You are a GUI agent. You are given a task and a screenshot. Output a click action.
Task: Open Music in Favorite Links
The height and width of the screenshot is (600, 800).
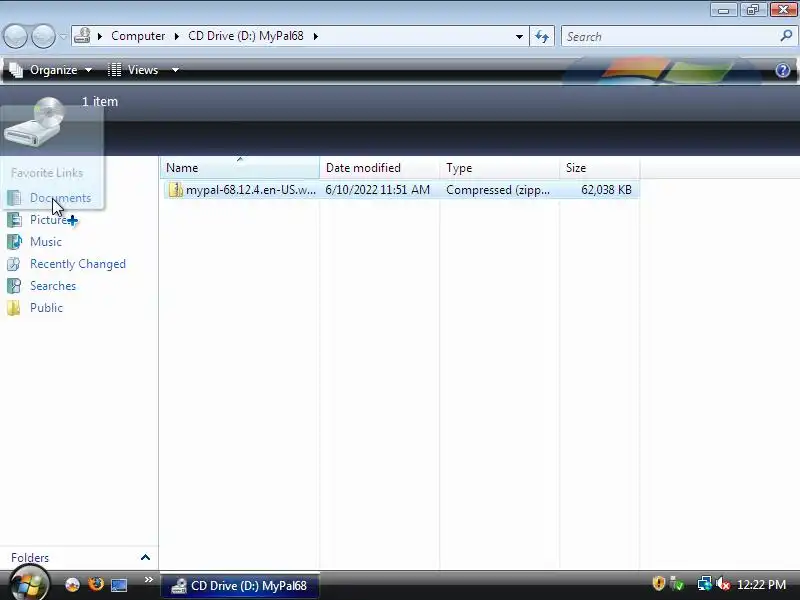[x=46, y=242]
